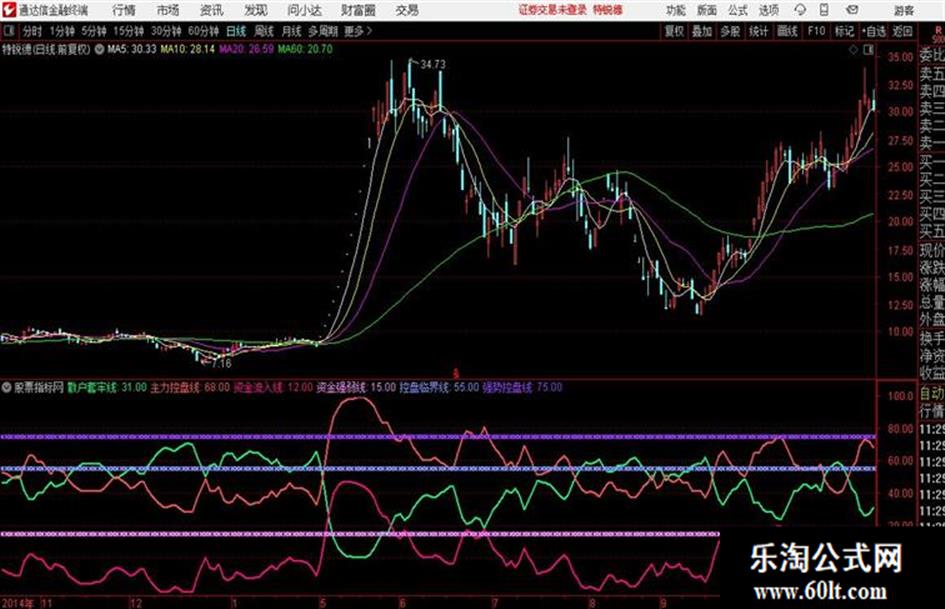The height and width of the screenshot is (609, 945).
Task: Expand main chart indicator dropdown beside 特锐德(日线,前复权)
Action: pos(99,49)
